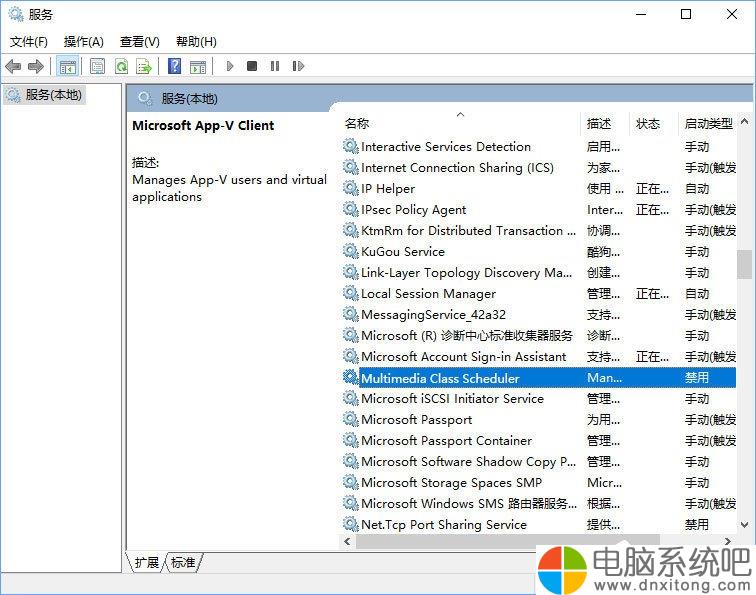This screenshot has width=756, height=595.
Task: Restart the service with the restart icon
Action: pos(298,66)
